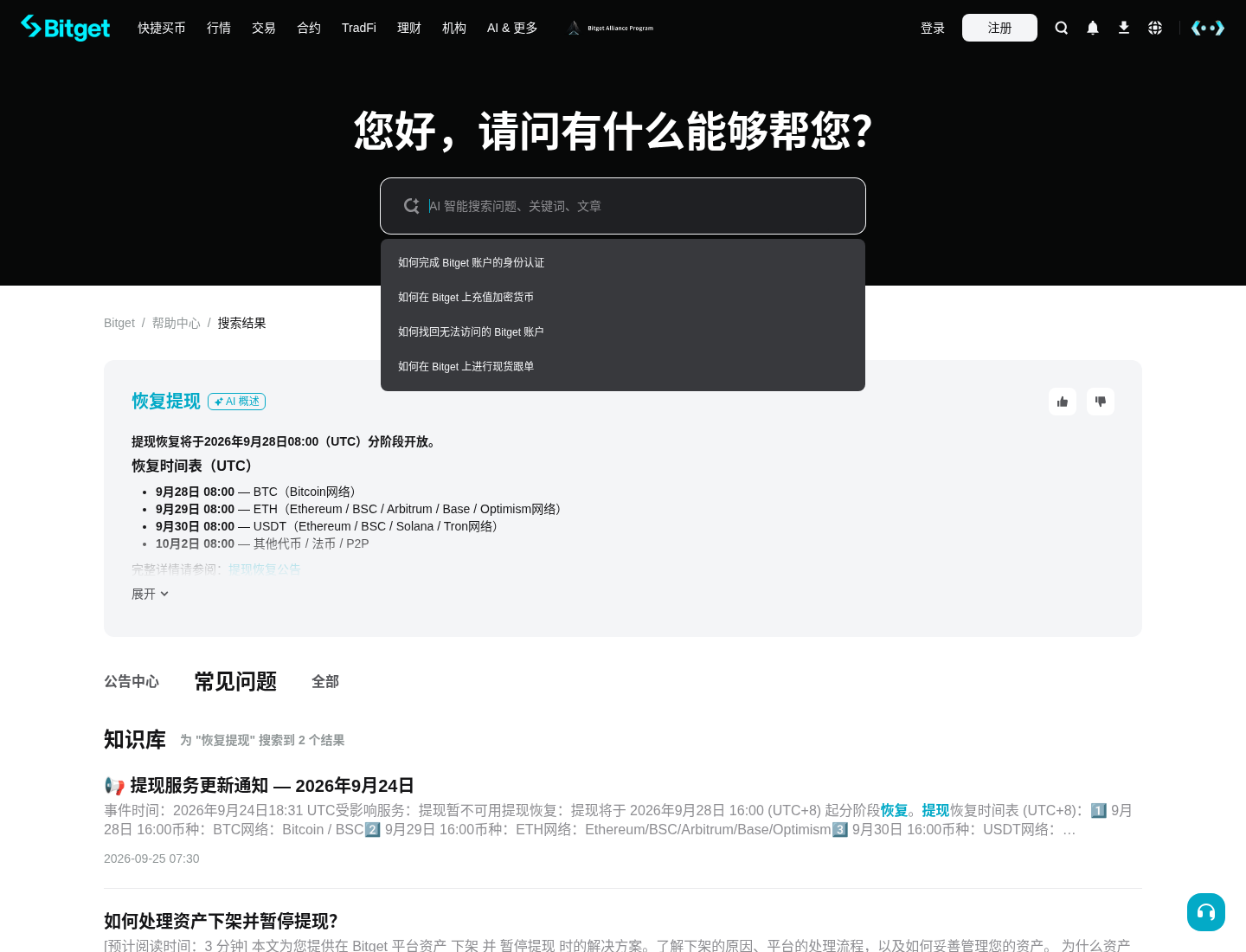Viewport: 1246px width, 952px height.
Task: Switch to the 公告中心 tab
Action: pyautogui.click(x=132, y=682)
